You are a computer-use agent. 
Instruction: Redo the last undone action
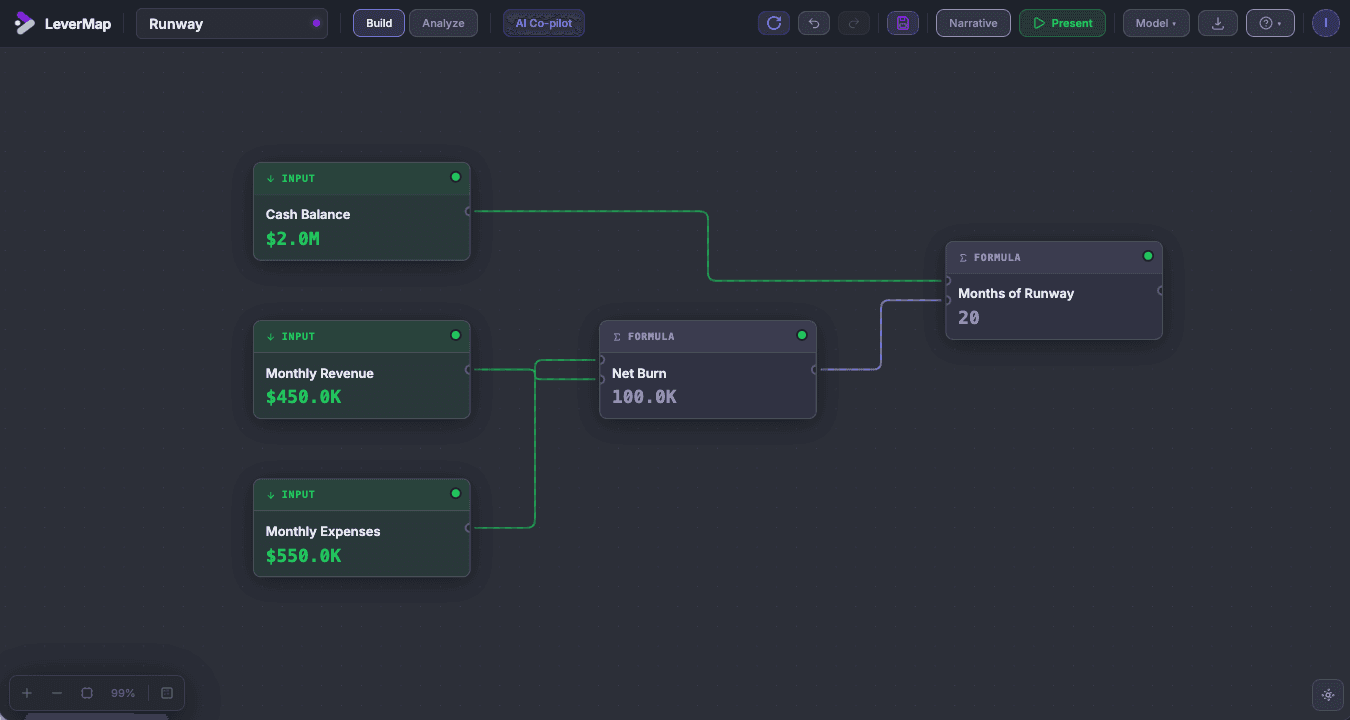click(x=854, y=22)
